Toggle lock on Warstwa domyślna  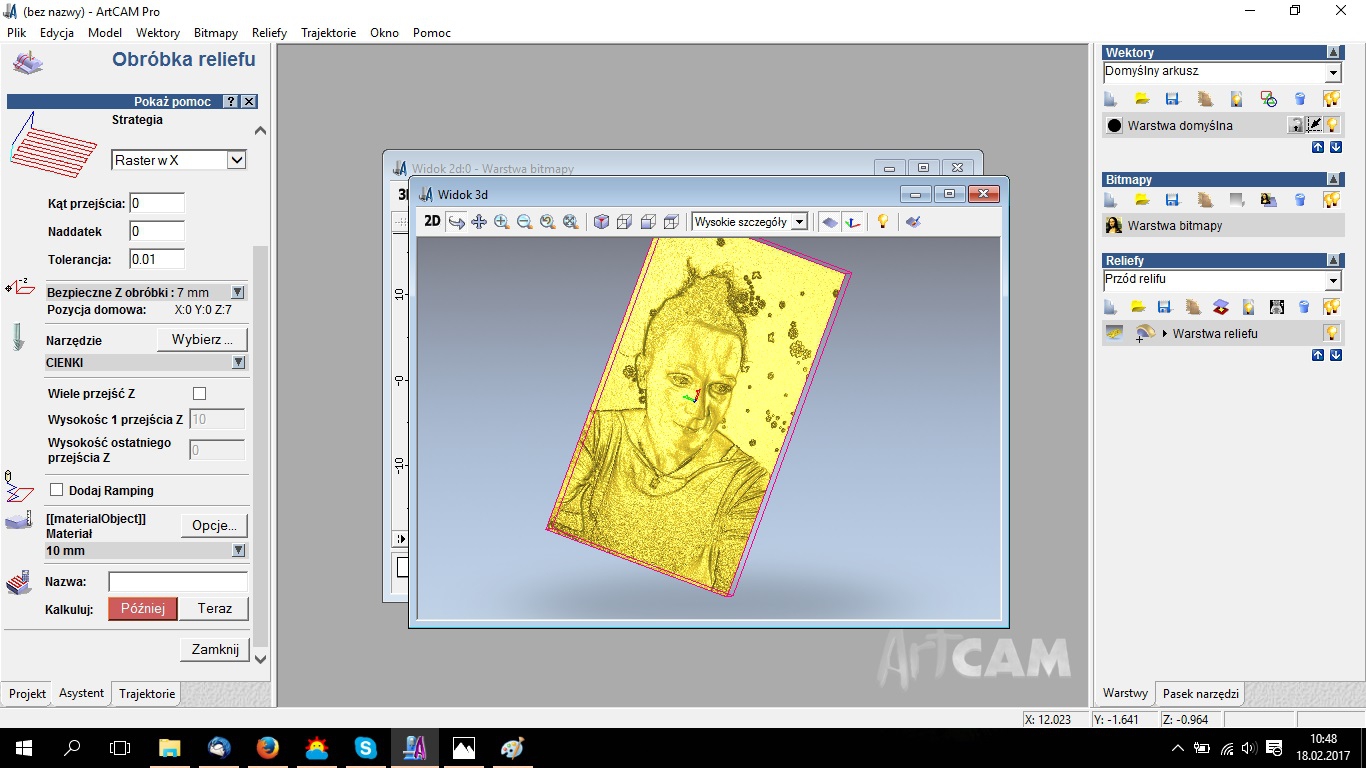coord(1296,125)
